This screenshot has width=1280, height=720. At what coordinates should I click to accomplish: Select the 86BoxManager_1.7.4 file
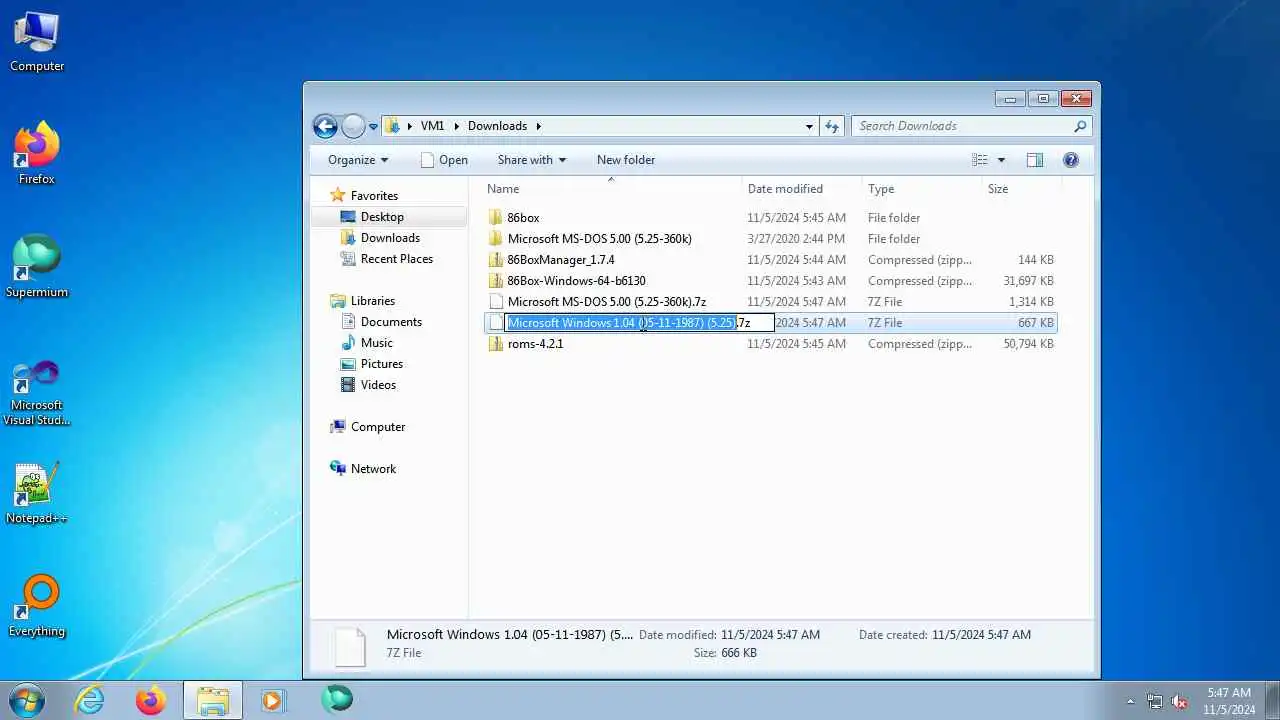(560, 260)
